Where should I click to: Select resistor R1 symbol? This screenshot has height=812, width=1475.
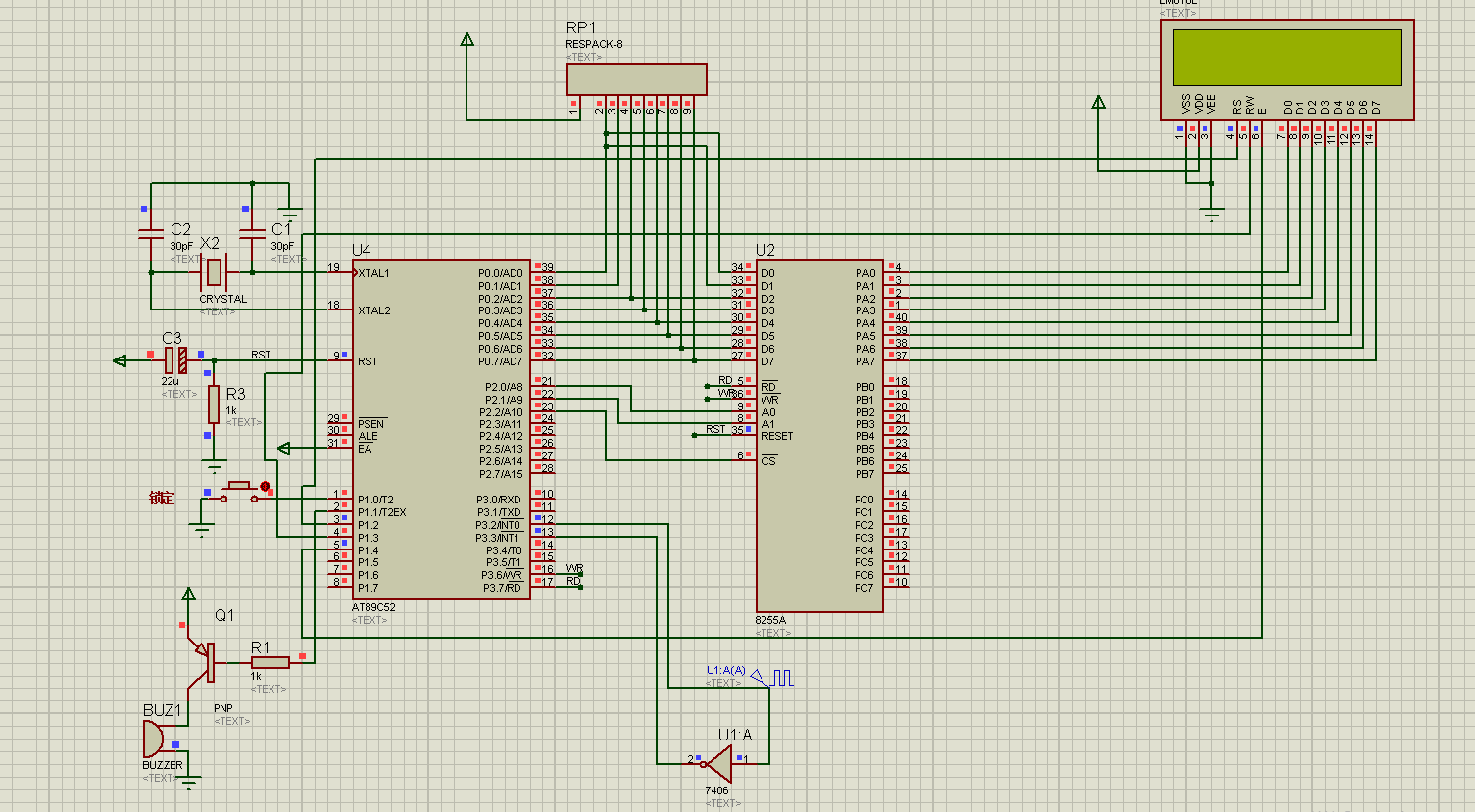tap(270, 662)
